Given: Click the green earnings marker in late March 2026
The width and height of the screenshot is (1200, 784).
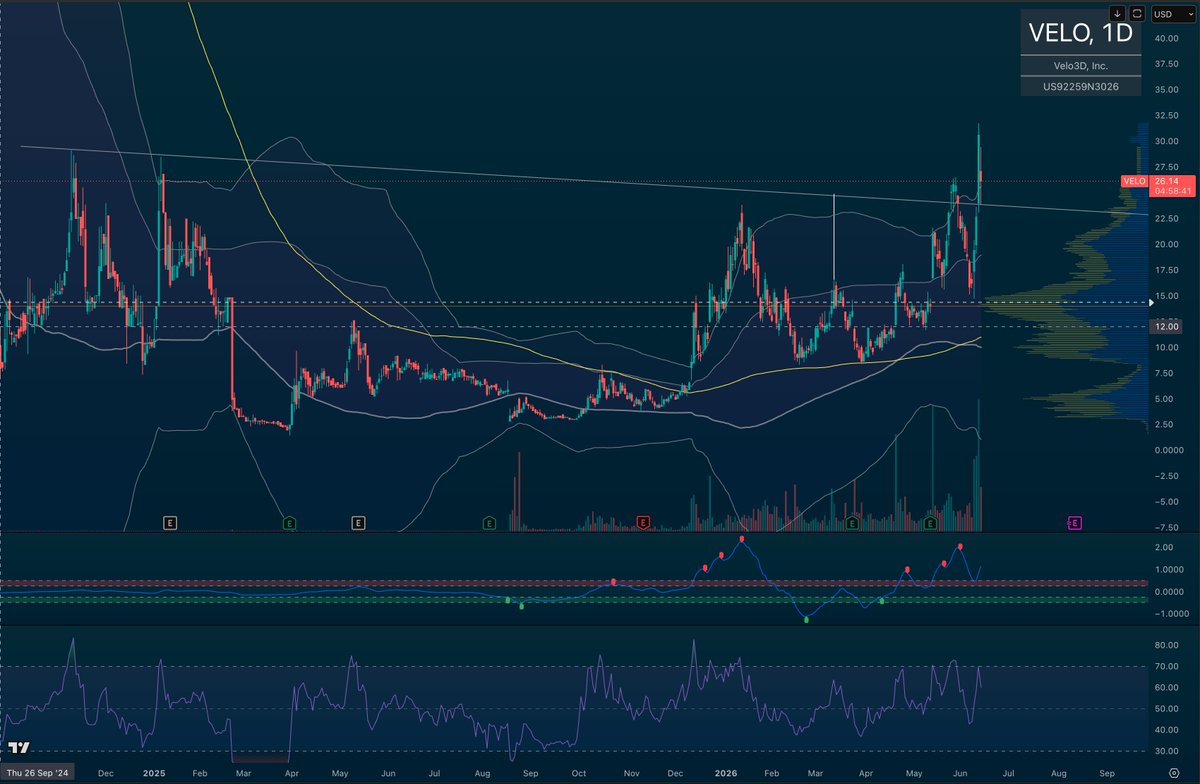Looking at the screenshot, I should pyautogui.click(x=852, y=522).
